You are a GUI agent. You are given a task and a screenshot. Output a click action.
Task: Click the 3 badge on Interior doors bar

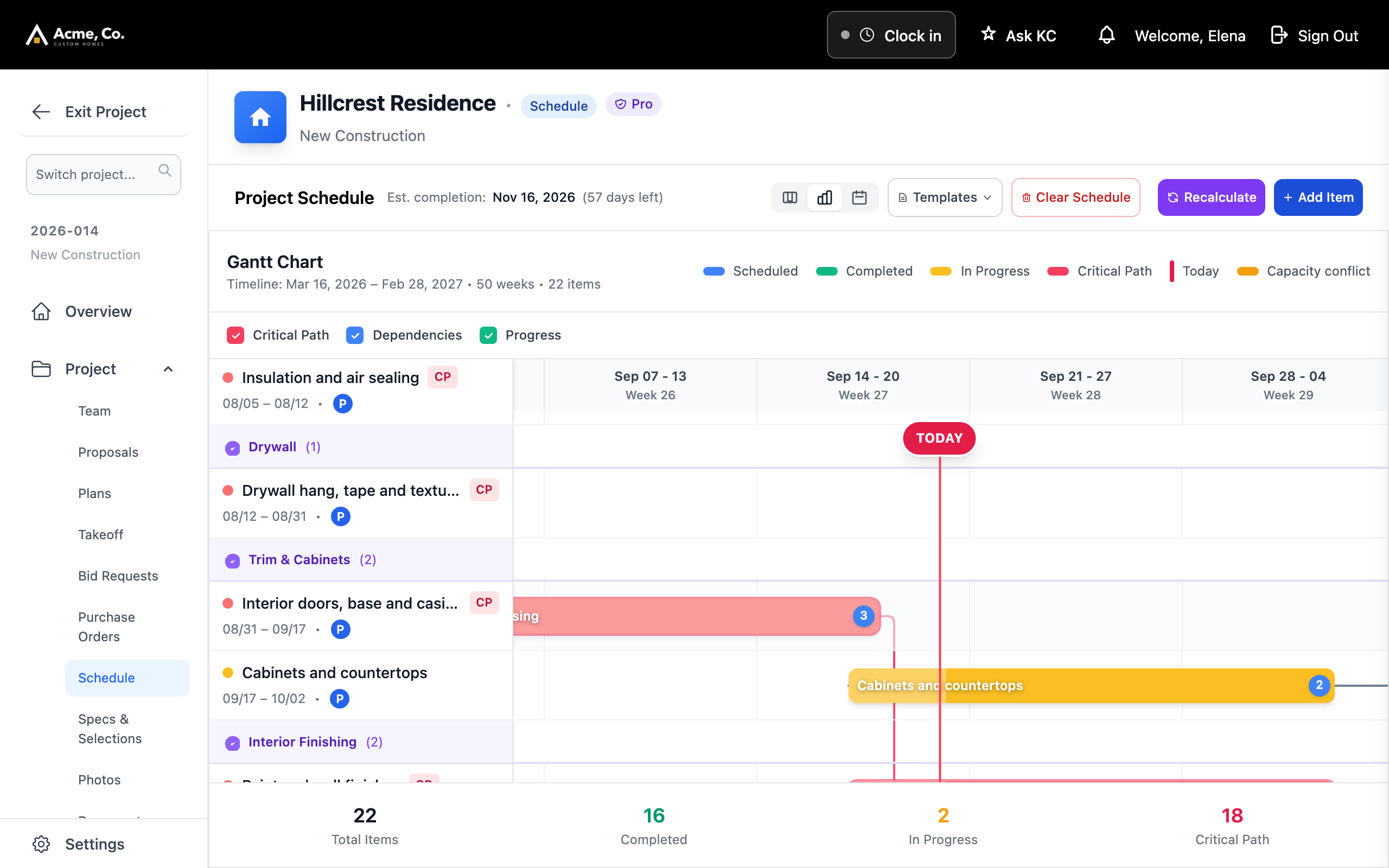point(863,616)
